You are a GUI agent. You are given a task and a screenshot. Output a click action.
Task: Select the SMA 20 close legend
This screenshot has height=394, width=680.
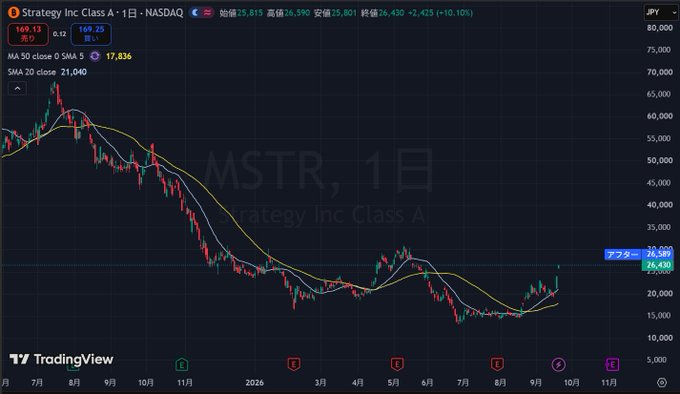click(x=32, y=72)
